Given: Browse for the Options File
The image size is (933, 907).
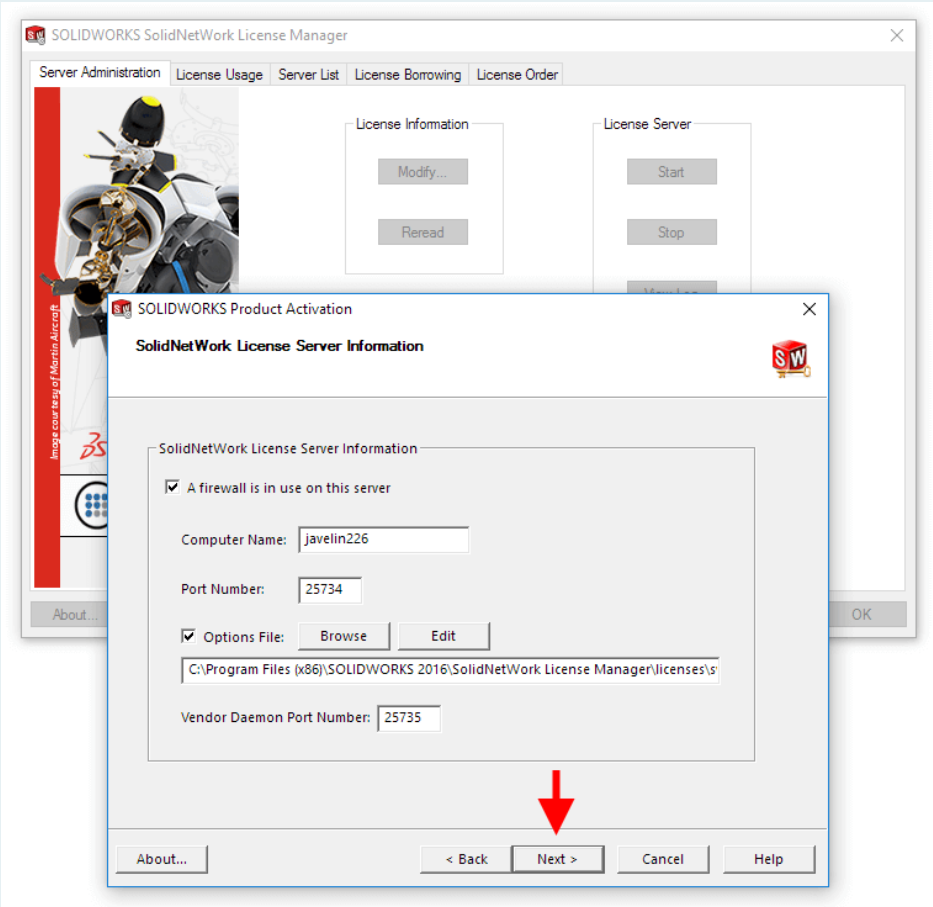Looking at the screenshot, I should [x=344, y=636].
